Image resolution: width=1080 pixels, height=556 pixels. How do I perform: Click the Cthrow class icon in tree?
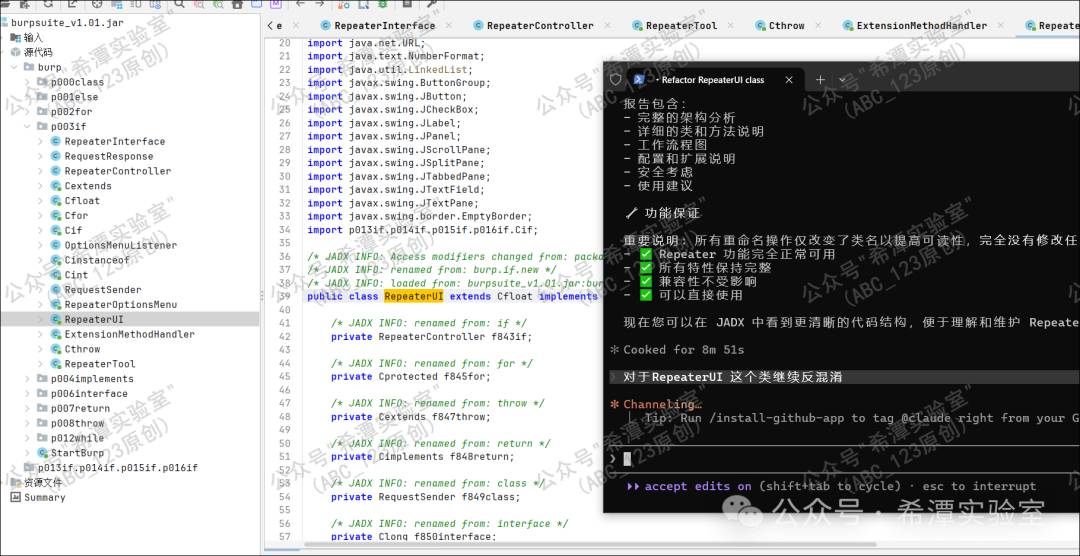tap(56, 349)
